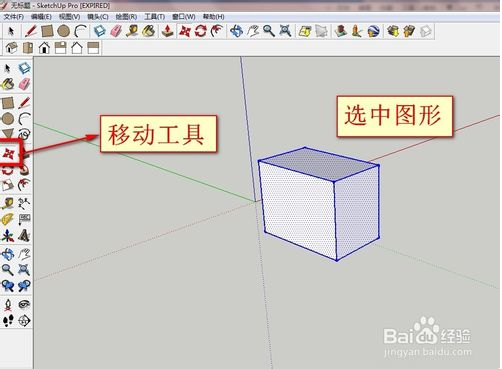The height and width of the screenshot is (369, 502).
Task: Select the Axes tool in left palette
Action: pyautogui.click(x=8, y=235)
